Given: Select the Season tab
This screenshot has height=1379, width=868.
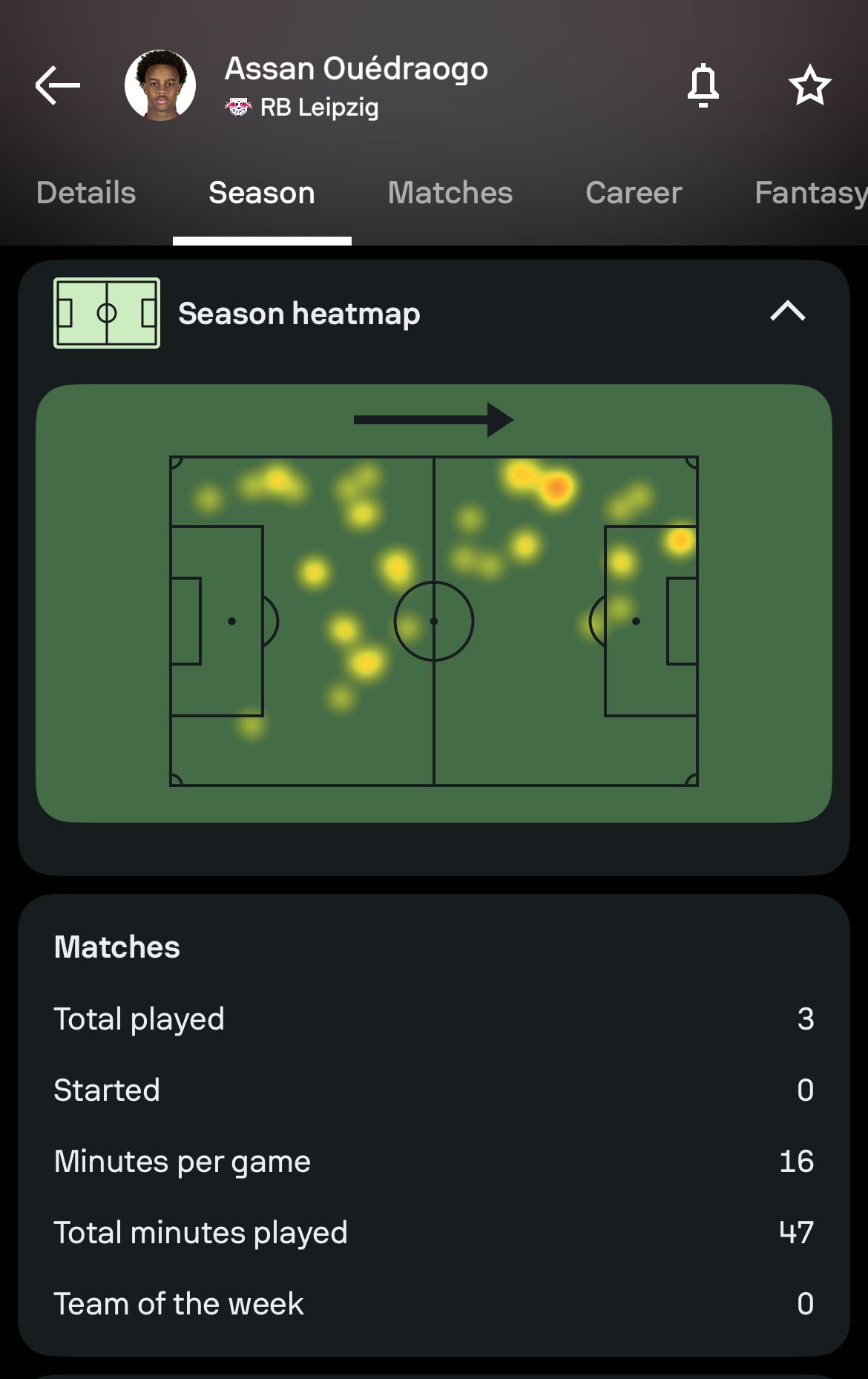Looking at the screenshot, I should [262, 193].
